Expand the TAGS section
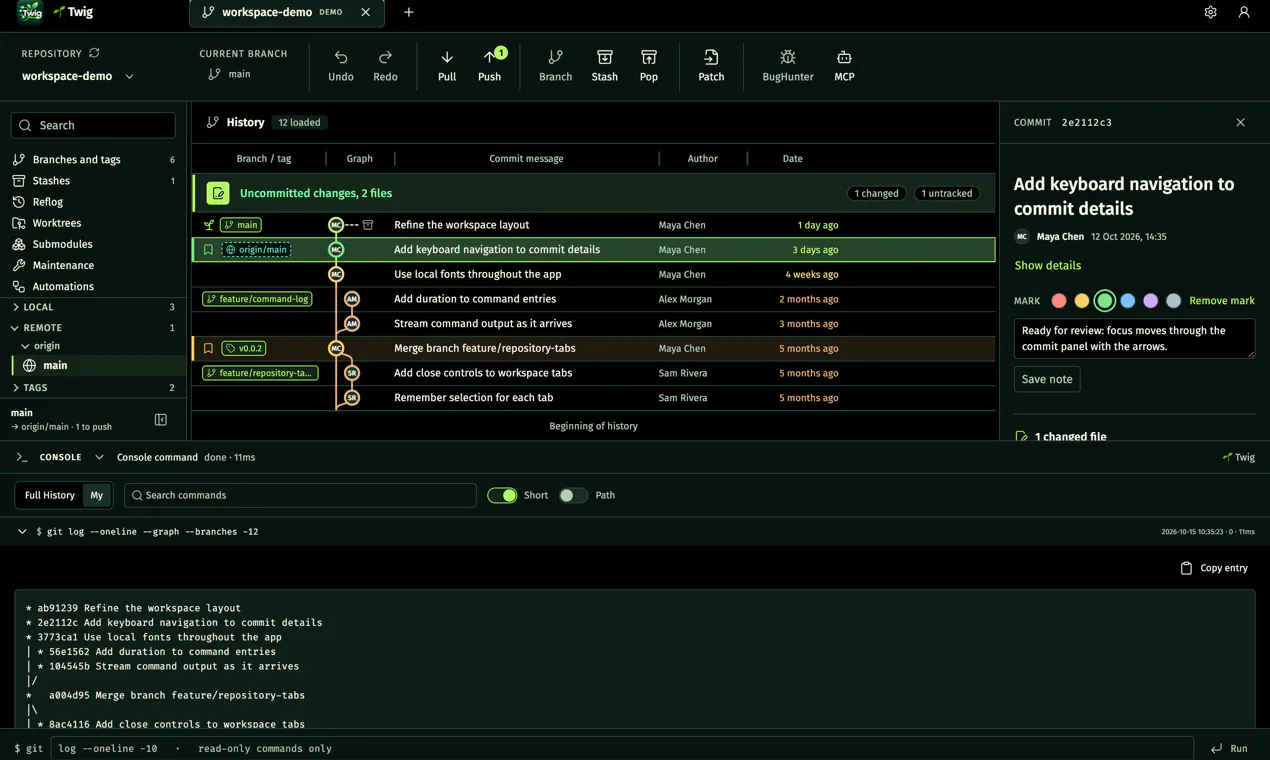The width and height of the screenshot is (1270, 760). pyautogui.click(x=93, y=387)
